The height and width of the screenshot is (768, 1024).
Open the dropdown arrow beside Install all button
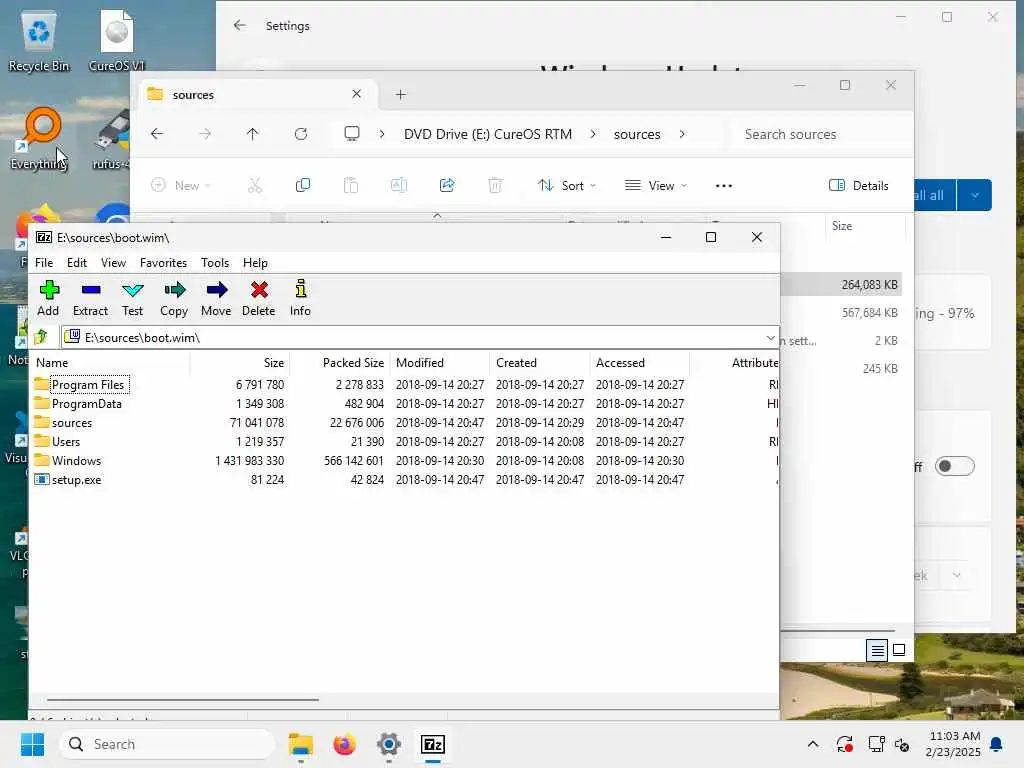coord(975,195)
